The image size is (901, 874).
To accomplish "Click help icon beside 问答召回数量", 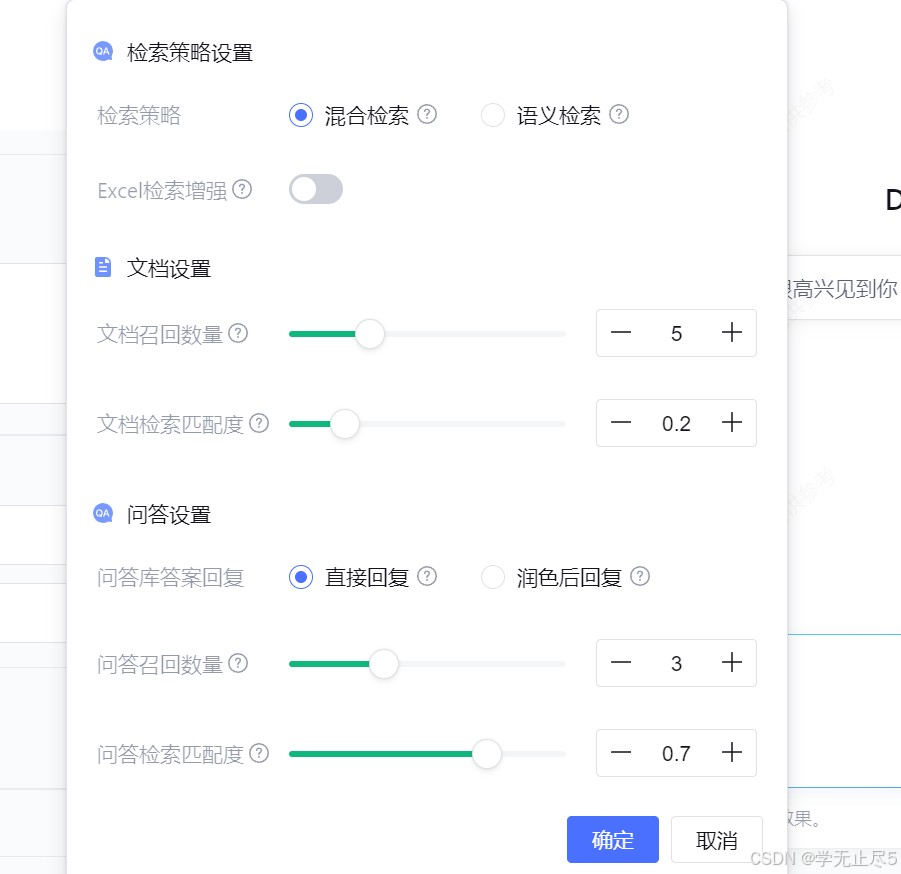I will (x=238, y=663).
